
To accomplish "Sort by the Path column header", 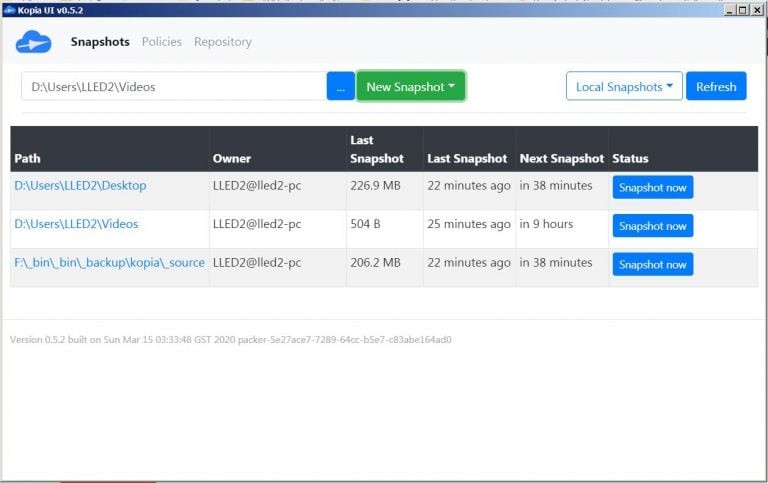I will click(27, 158).
